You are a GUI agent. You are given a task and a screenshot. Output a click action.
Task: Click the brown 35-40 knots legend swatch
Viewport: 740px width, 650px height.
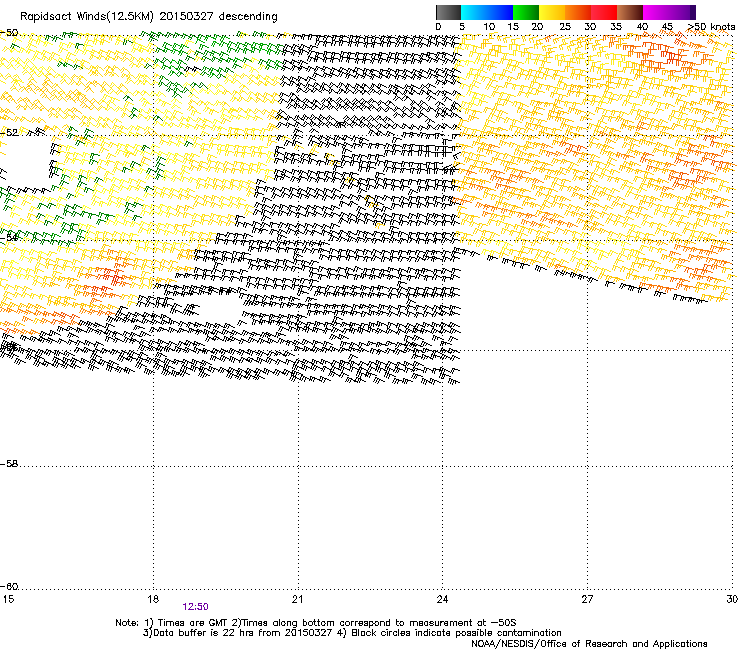(630, 12)
